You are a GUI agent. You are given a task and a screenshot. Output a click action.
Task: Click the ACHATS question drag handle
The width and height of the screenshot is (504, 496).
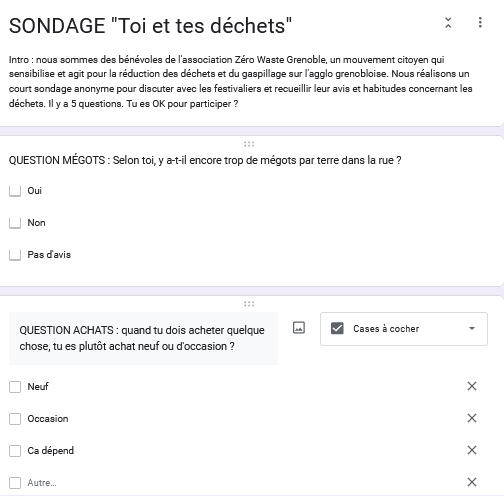[x=249, y=304]
